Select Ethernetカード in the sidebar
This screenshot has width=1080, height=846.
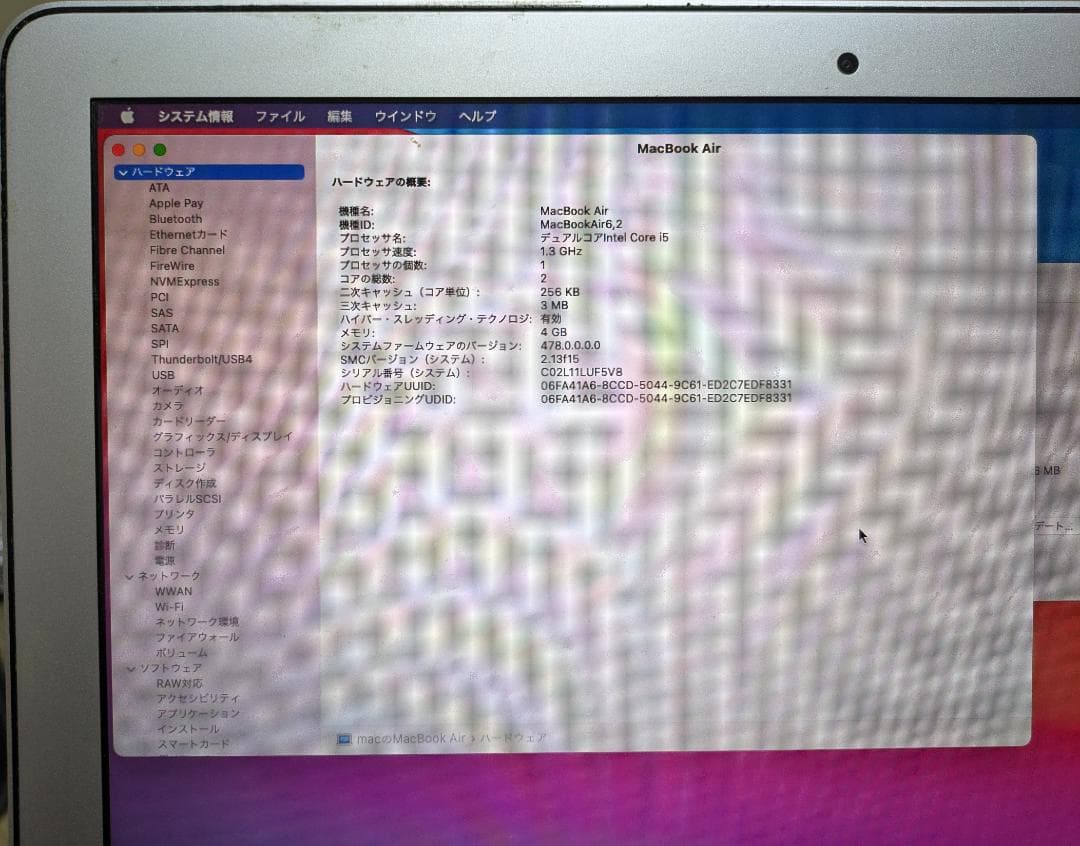pyautogui.click(x=188, y=234)
